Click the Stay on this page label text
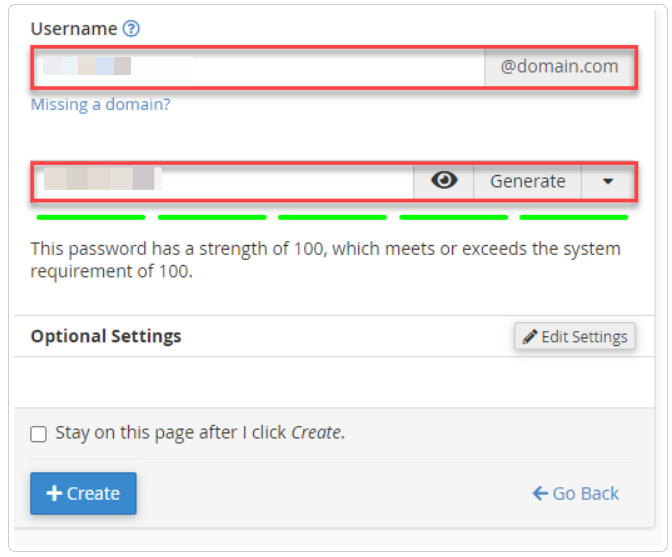672x557 pixels. click(200, 433)
